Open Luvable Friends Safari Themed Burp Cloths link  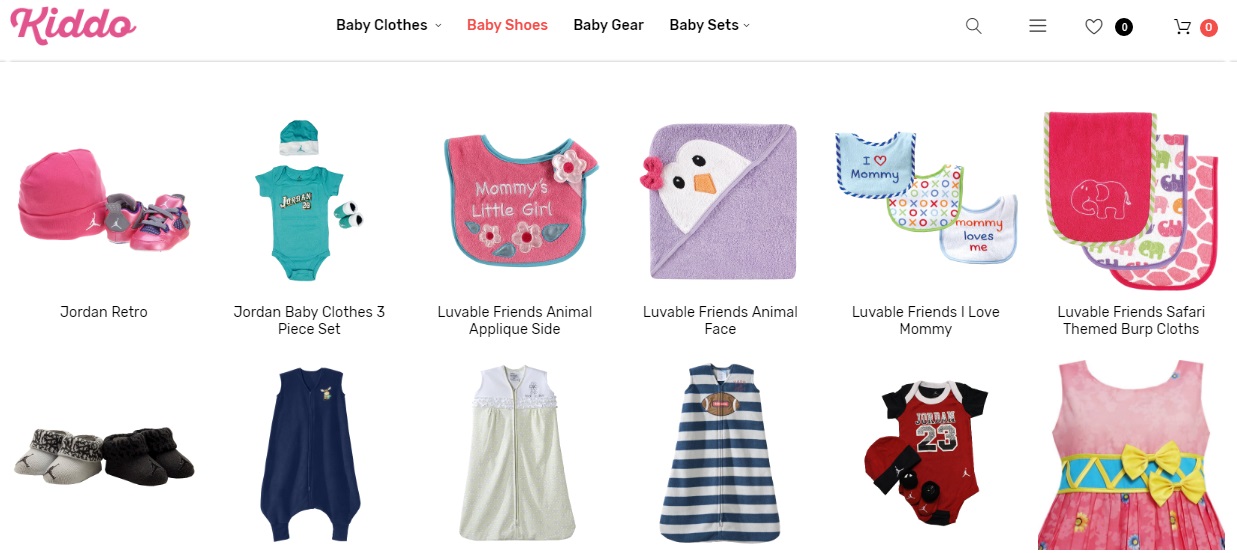click(1131, 320)
